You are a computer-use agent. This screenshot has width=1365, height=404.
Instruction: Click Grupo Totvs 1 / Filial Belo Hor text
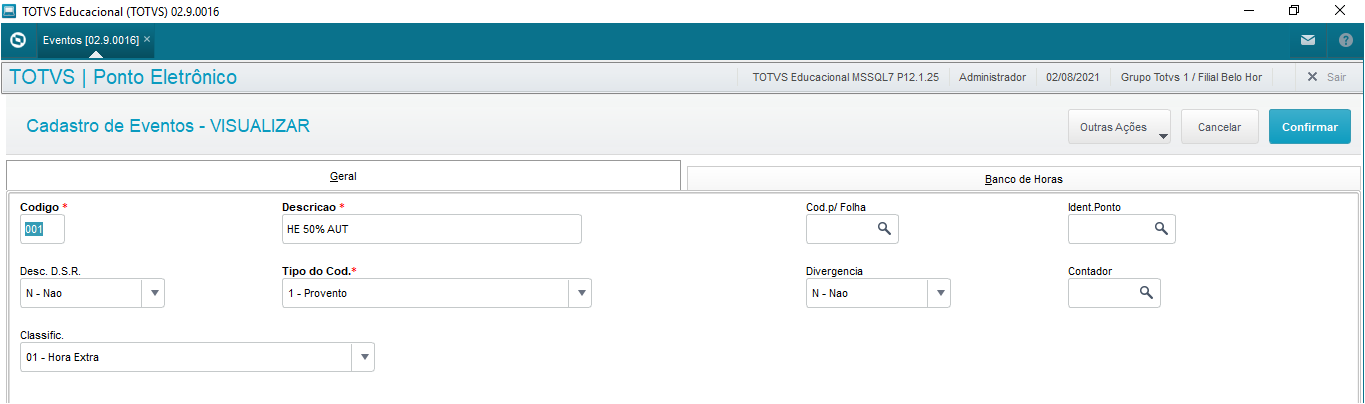pyautogui.click(x=1191, y=77)
